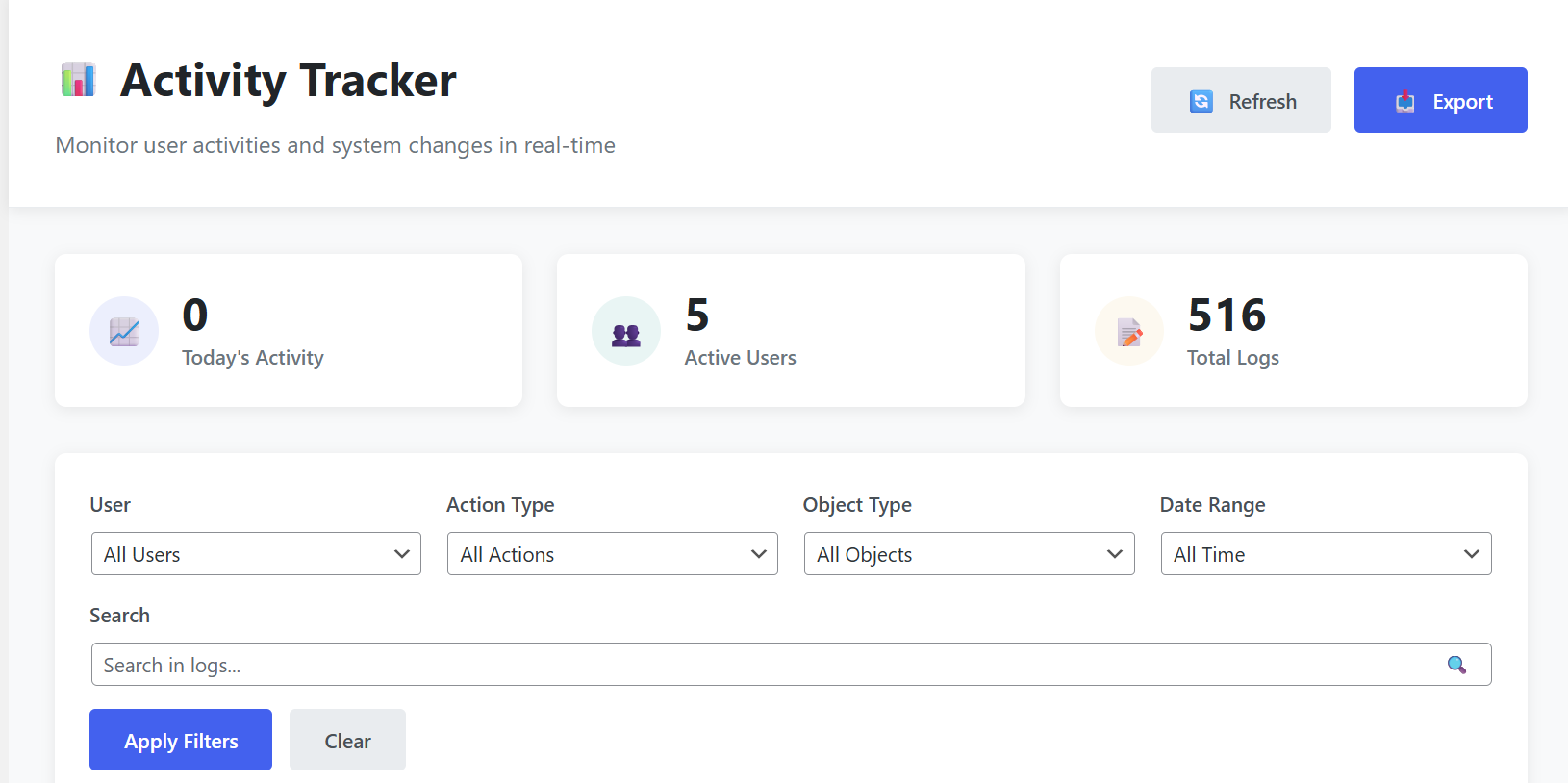Screen dimensions: 1568x783
Task: Select the Active Users statistics card
Action: [x=791, y=330]
